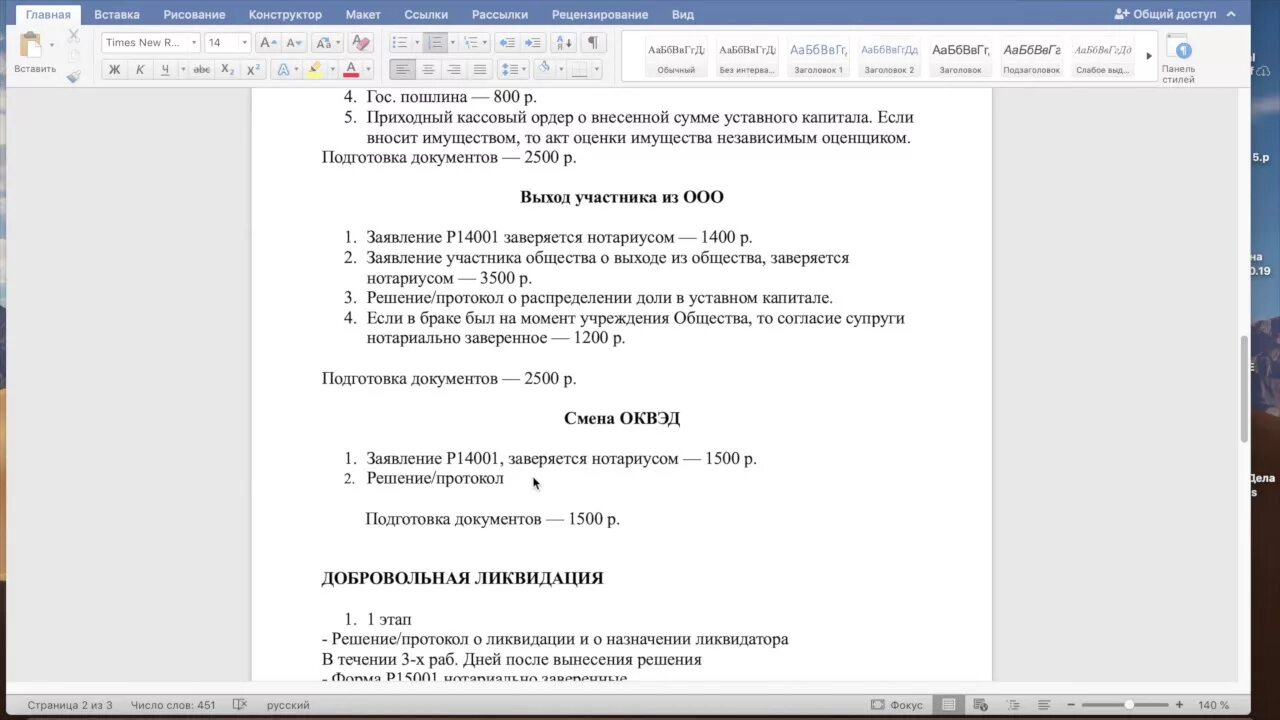Decrease font size with A▼ icon
Image resolution: width=1280 pixels, height=720 pixels.
293,43
